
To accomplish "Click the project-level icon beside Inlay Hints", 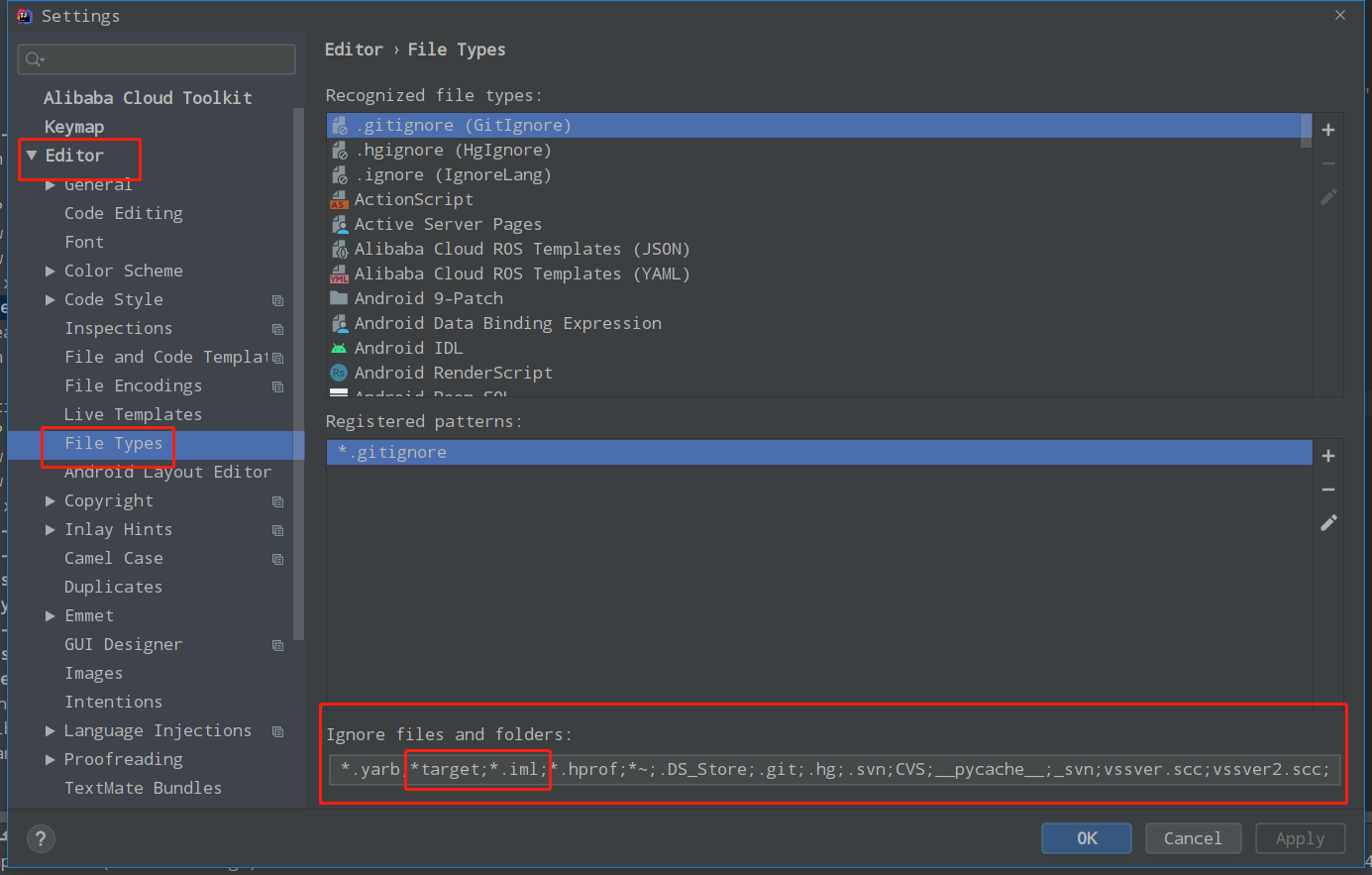I will coord(278,530).
